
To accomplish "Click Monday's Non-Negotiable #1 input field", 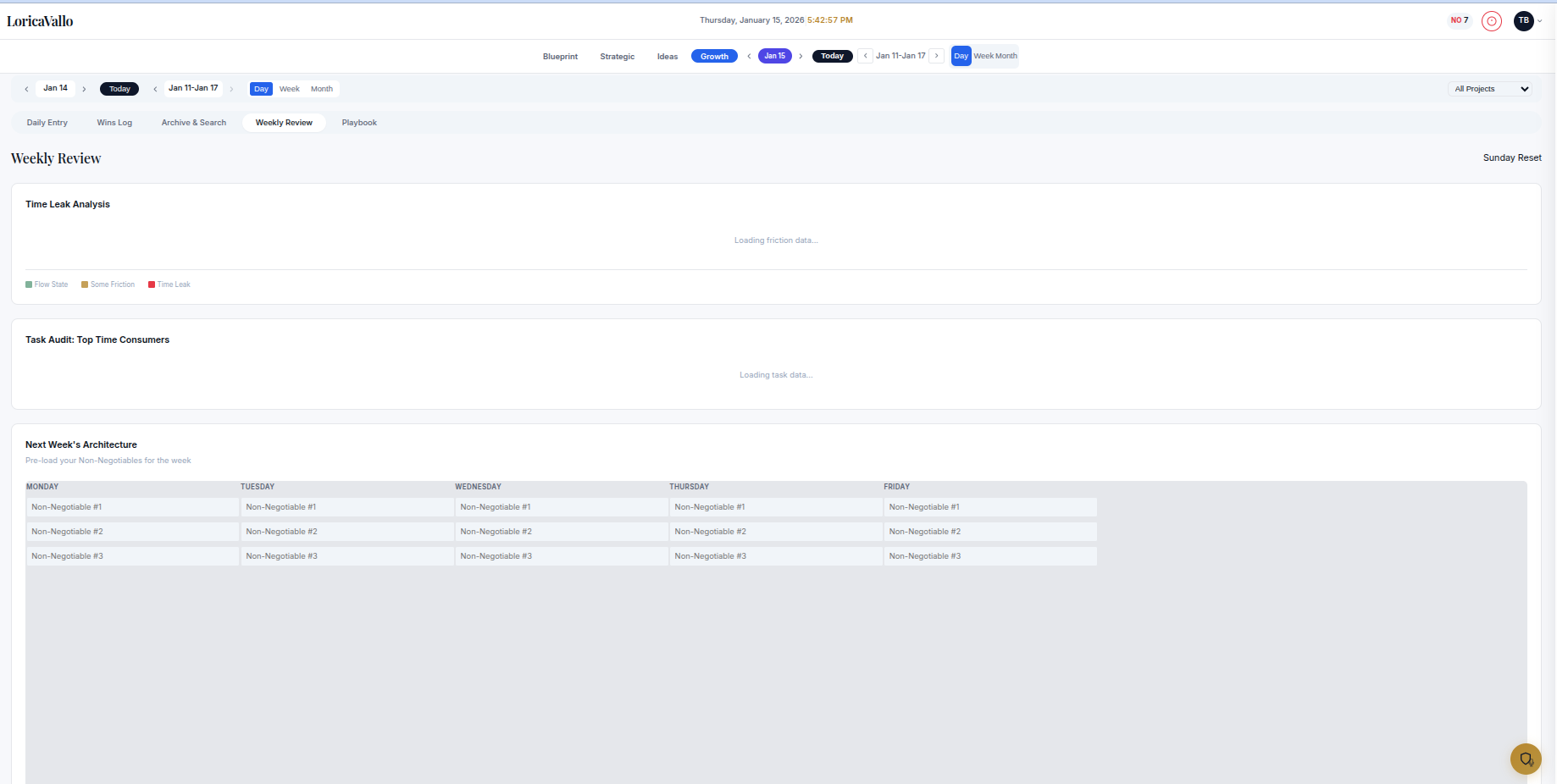I will (x=131, y=506).
